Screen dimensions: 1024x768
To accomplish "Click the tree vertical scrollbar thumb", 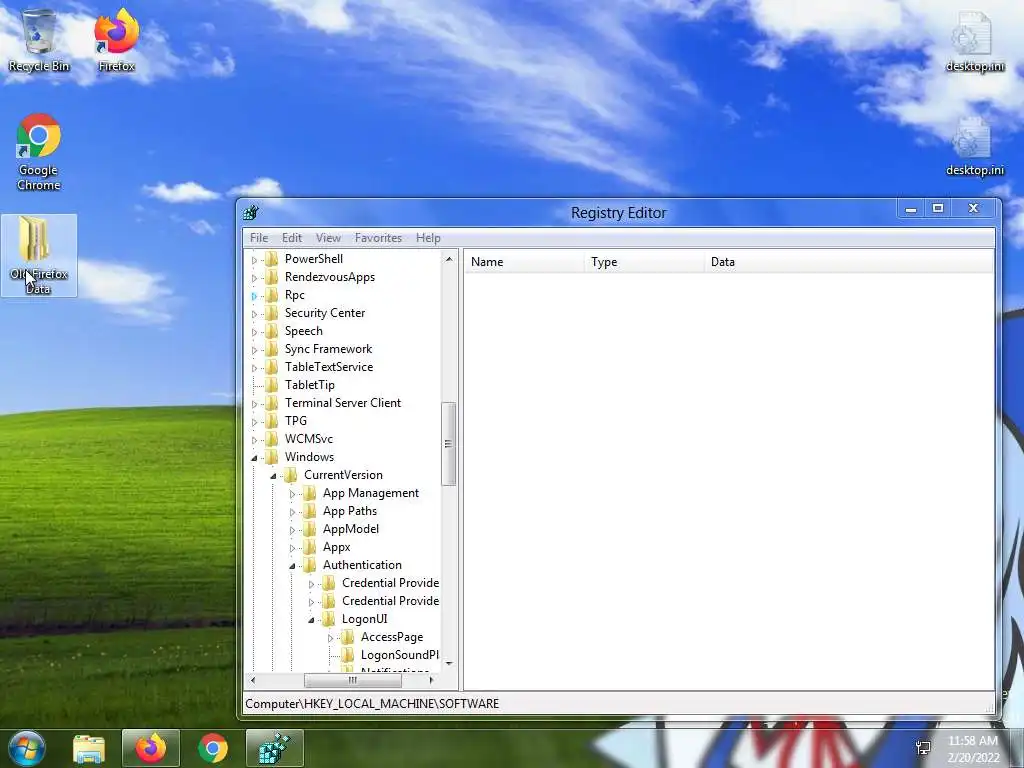I will (x=448, y=444).
